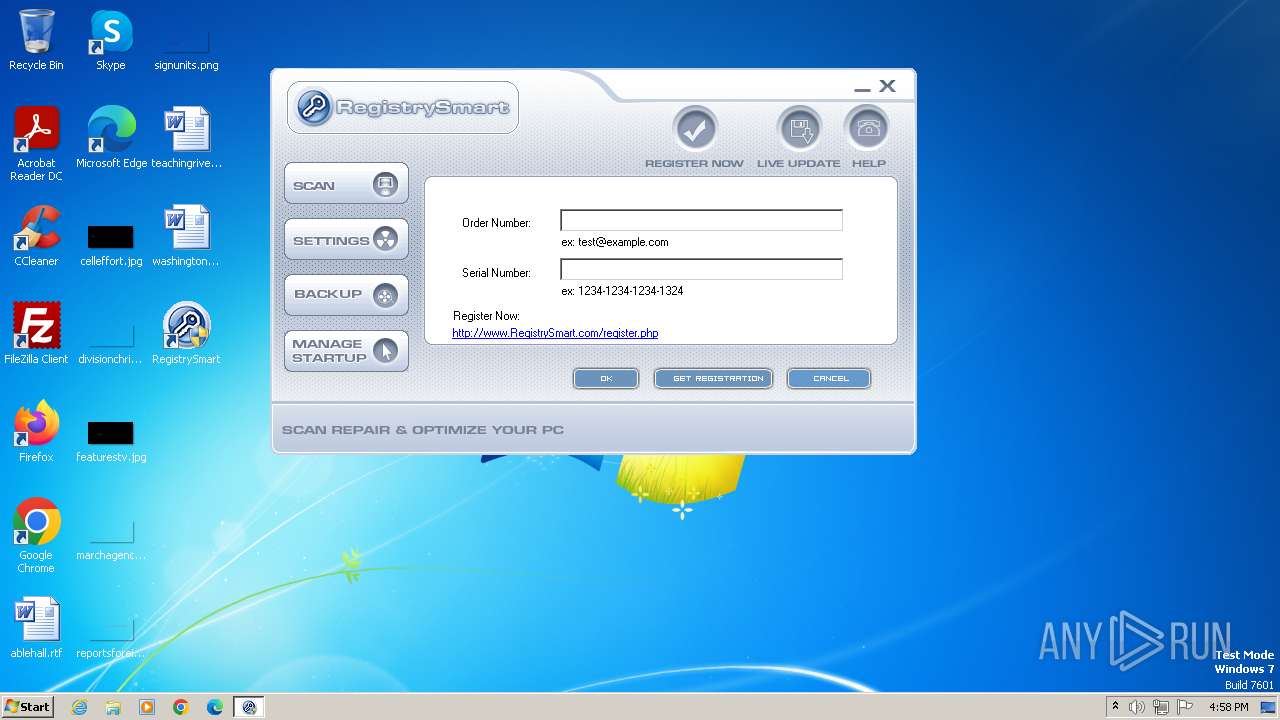Select the teachingrive Word document icon
The height and width of the screenshot is (720, 1280).
pyautogui.click(x=186, y=138)
